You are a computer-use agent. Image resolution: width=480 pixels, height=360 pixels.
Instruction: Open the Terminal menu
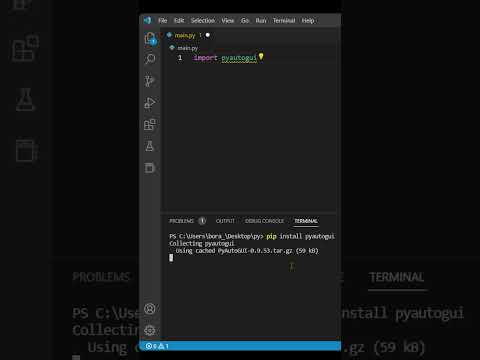[284, 21]
